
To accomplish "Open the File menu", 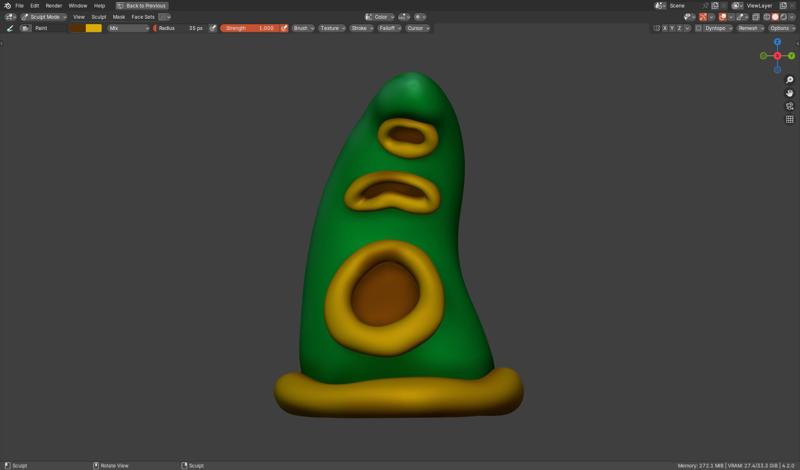I will click(x=19, y=6).
